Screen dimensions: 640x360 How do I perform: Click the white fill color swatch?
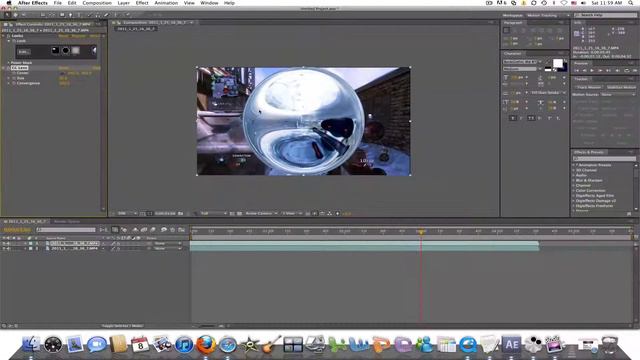558,63
